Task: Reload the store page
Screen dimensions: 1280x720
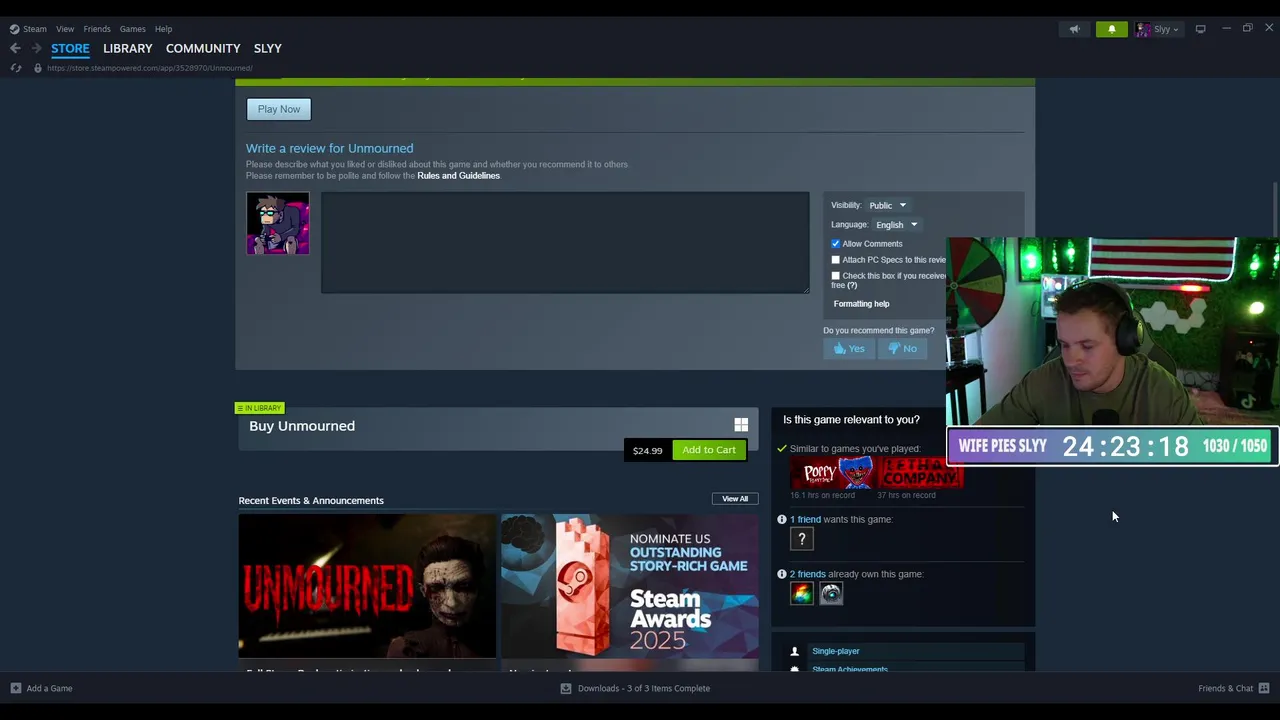Action: tap(16, 68)
